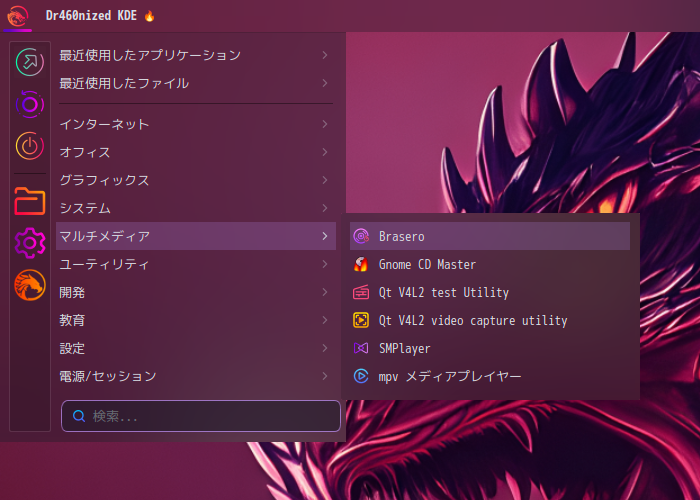Click the circular restart icon in sidebar

[30, 104]
